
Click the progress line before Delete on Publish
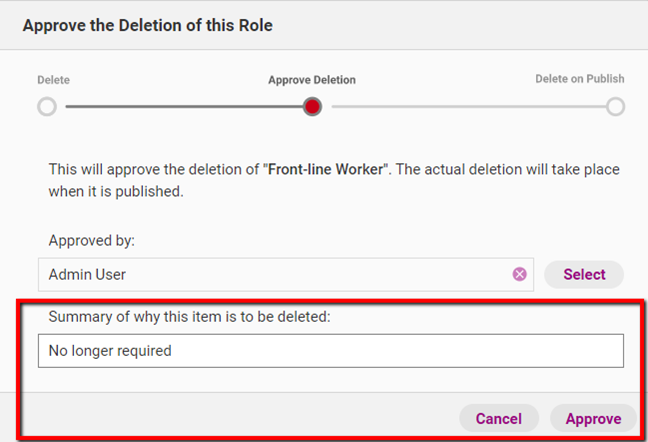coord(465,107)
